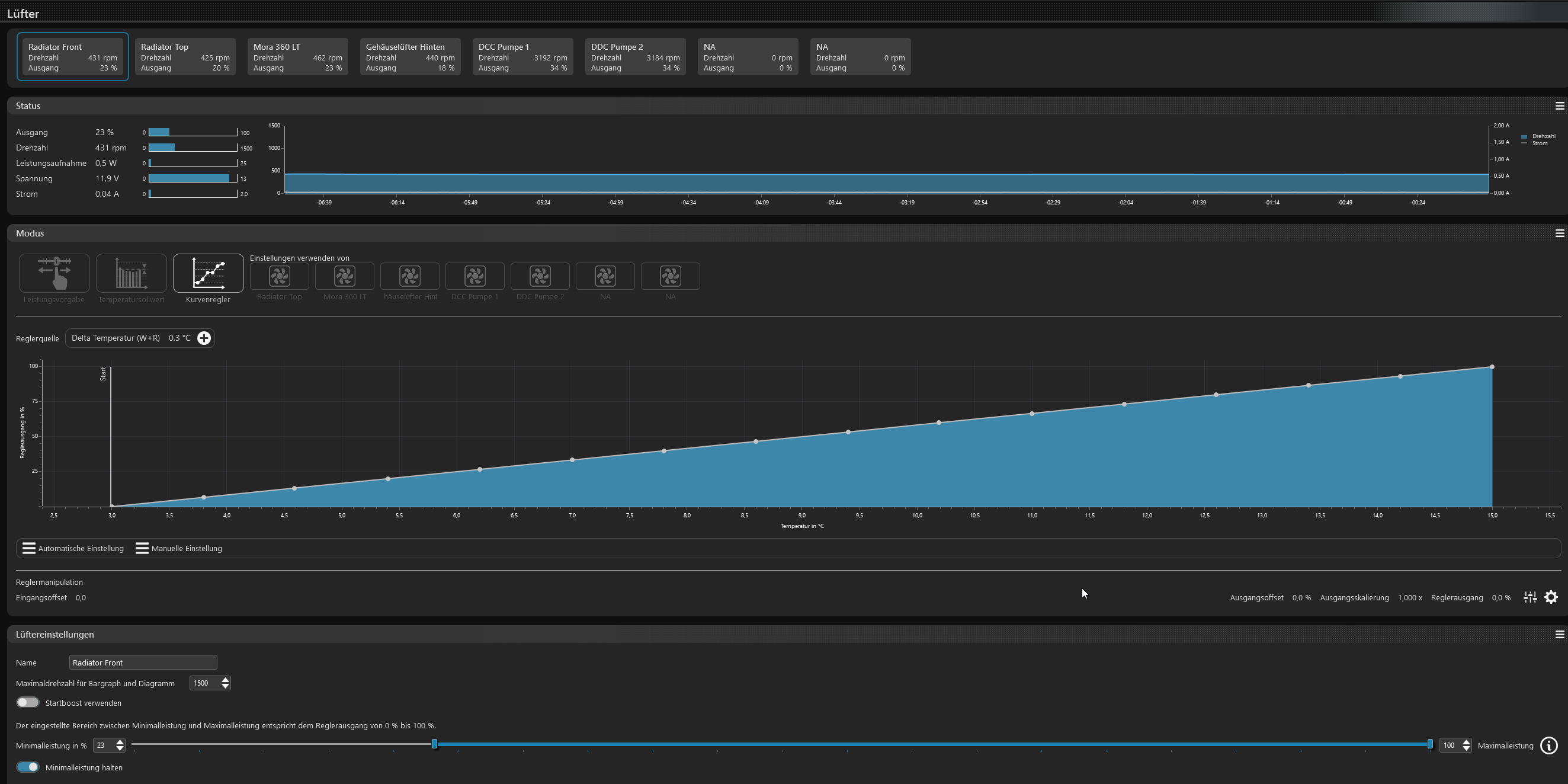Use settings from DCC Pumpe 1 icon
The width and height of the screenshot is (1568, 784).
click(x=474, y=277)
